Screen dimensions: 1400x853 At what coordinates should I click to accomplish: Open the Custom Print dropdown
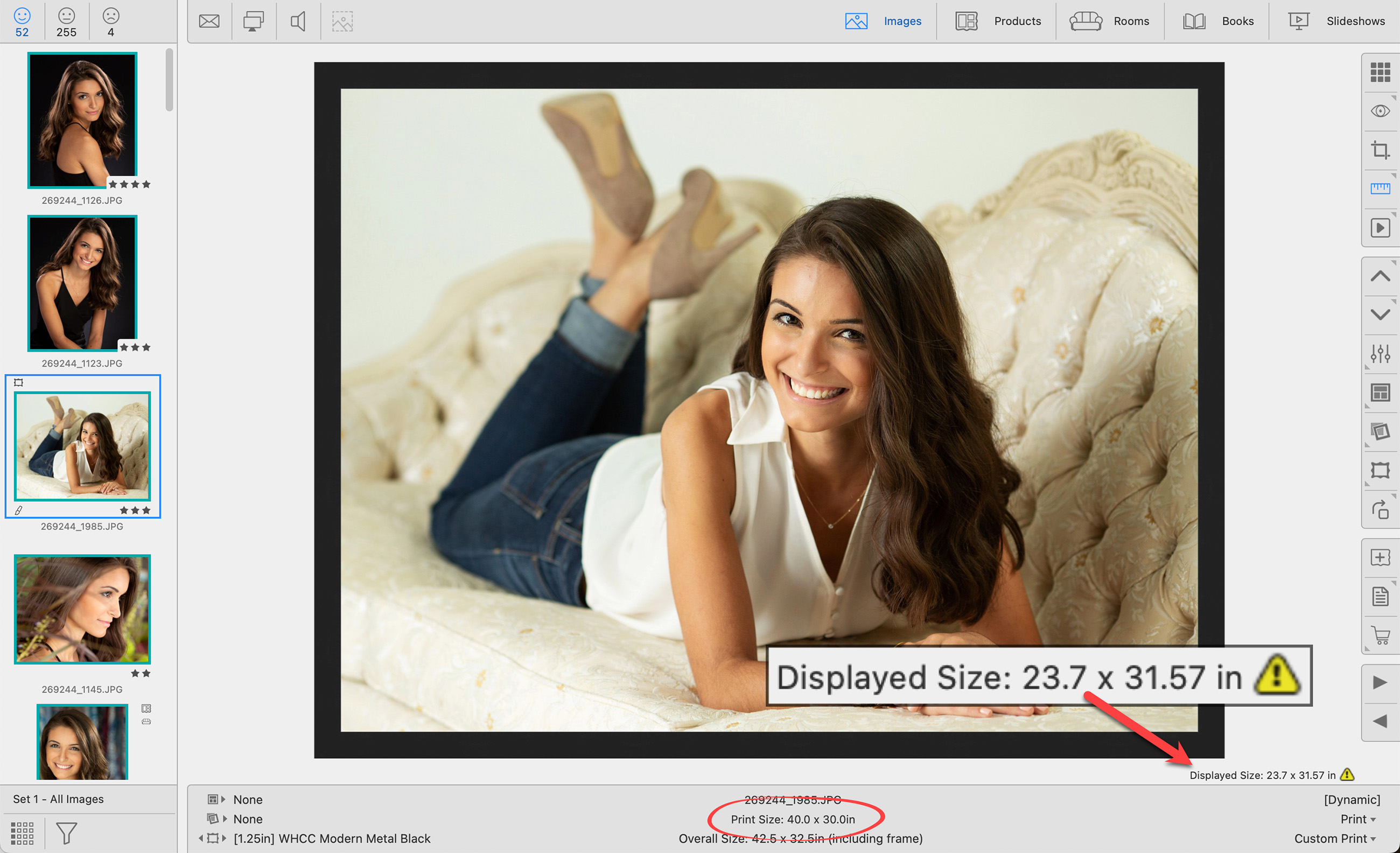(1334, 838)
